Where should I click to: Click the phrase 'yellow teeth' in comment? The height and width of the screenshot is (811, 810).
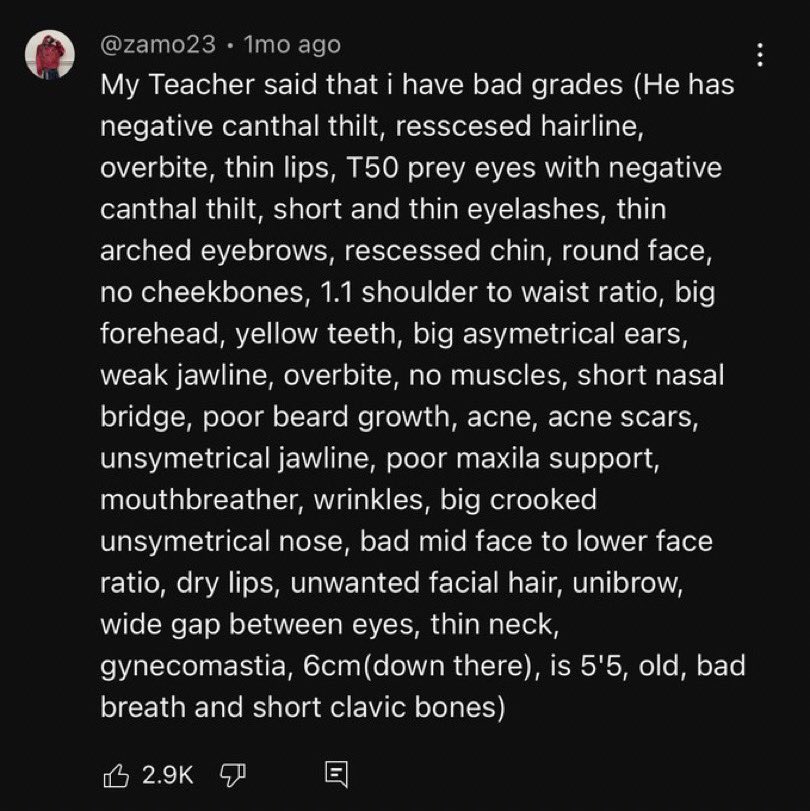pos(319,334)
